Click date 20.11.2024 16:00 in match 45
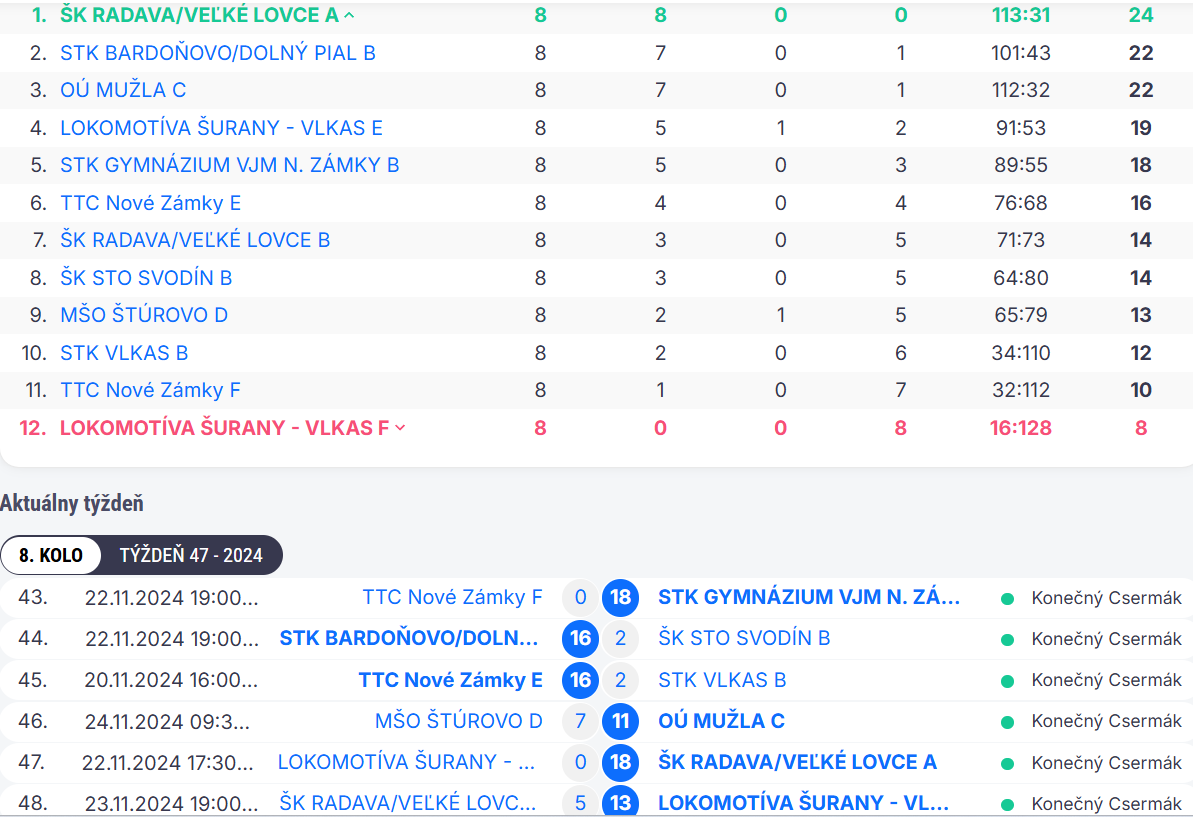The width and height of the screenshot is (1193, 817). (x=171, y=680)
